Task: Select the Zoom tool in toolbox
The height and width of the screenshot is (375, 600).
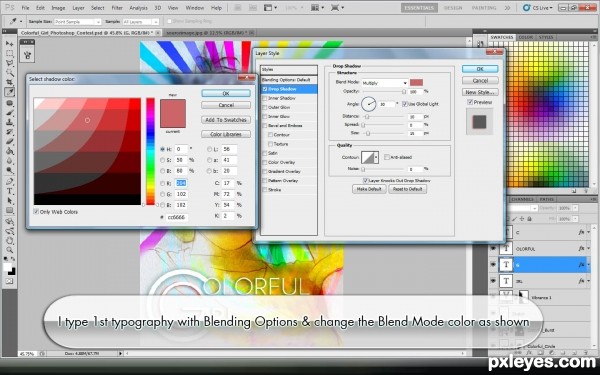Action: point(9,250)
